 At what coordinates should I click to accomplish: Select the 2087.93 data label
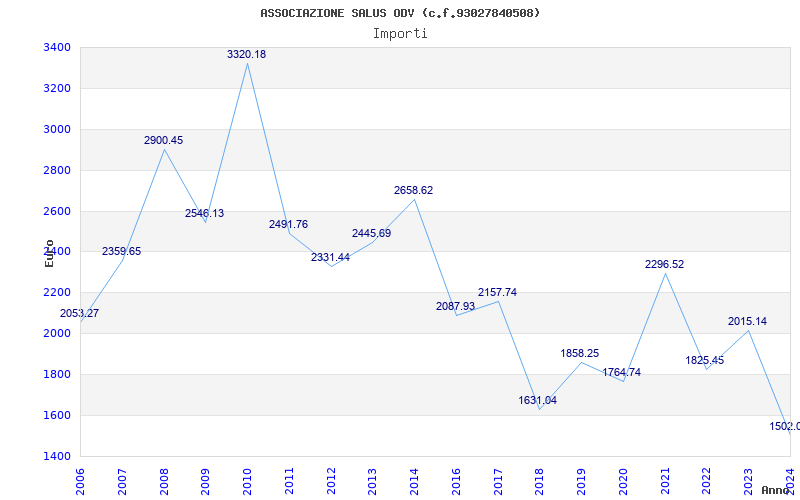[x=456, y=306]
